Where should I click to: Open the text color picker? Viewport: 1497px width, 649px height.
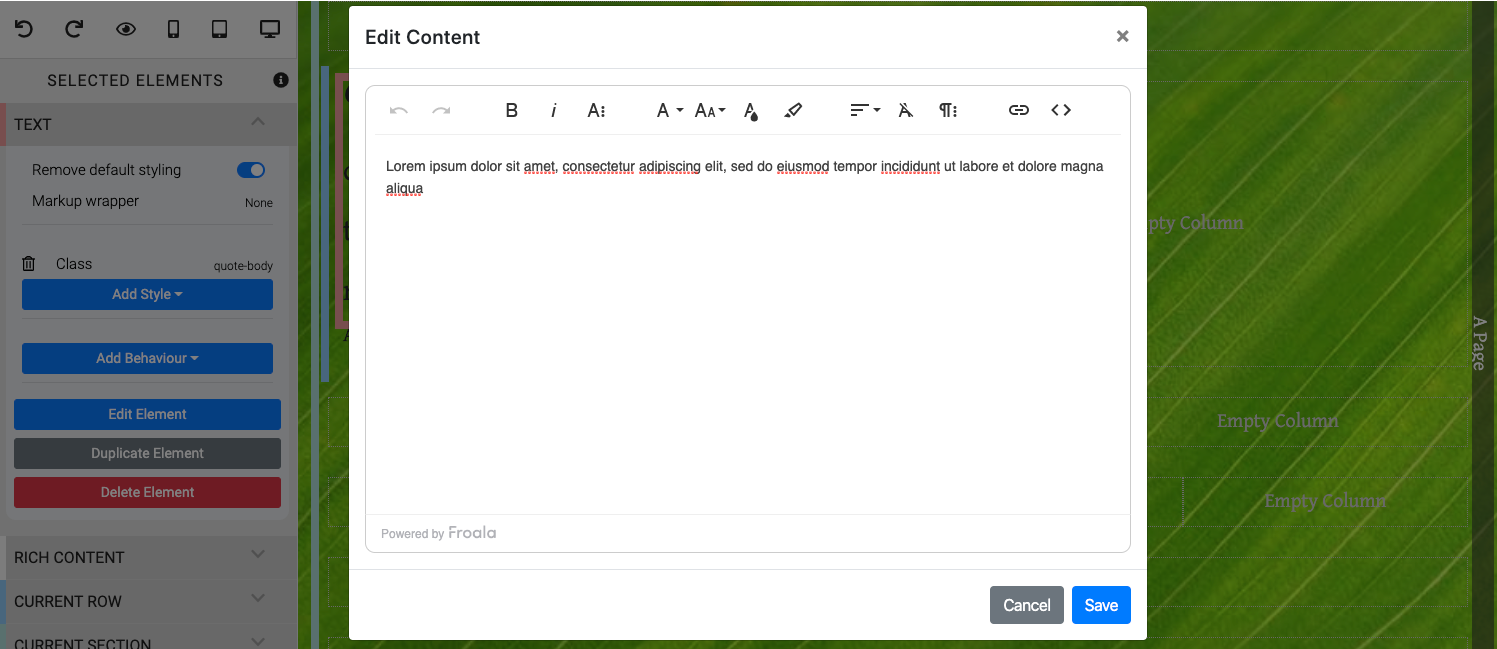751,111
